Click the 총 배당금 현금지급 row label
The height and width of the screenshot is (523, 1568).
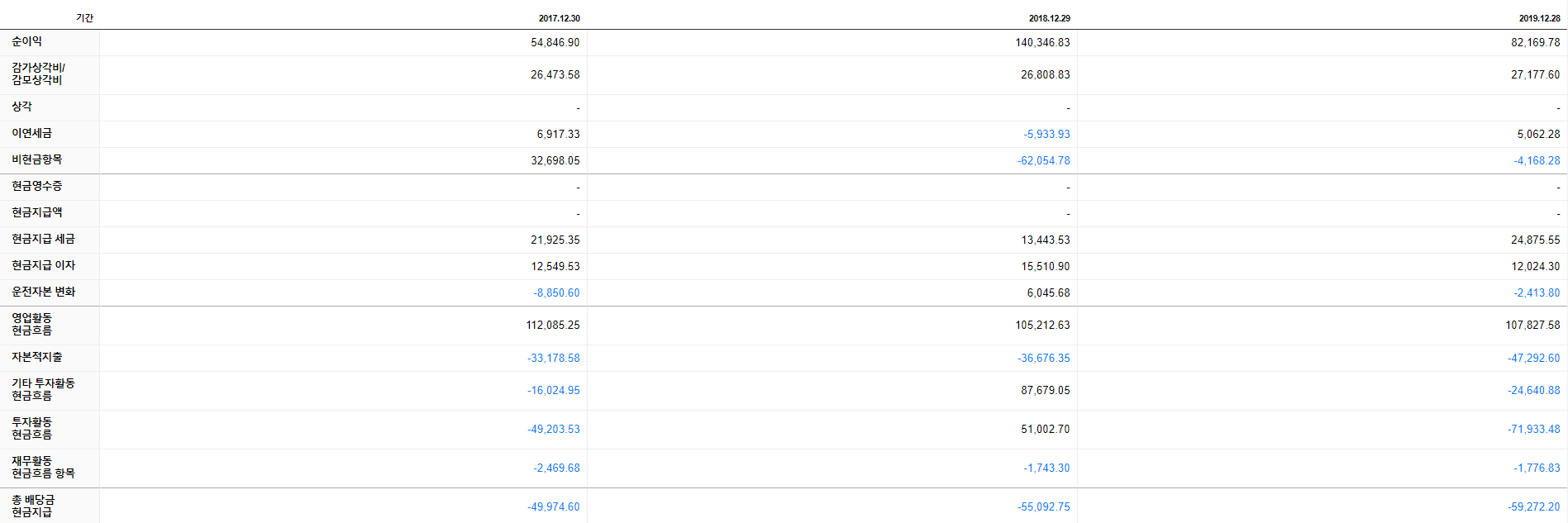33,506
